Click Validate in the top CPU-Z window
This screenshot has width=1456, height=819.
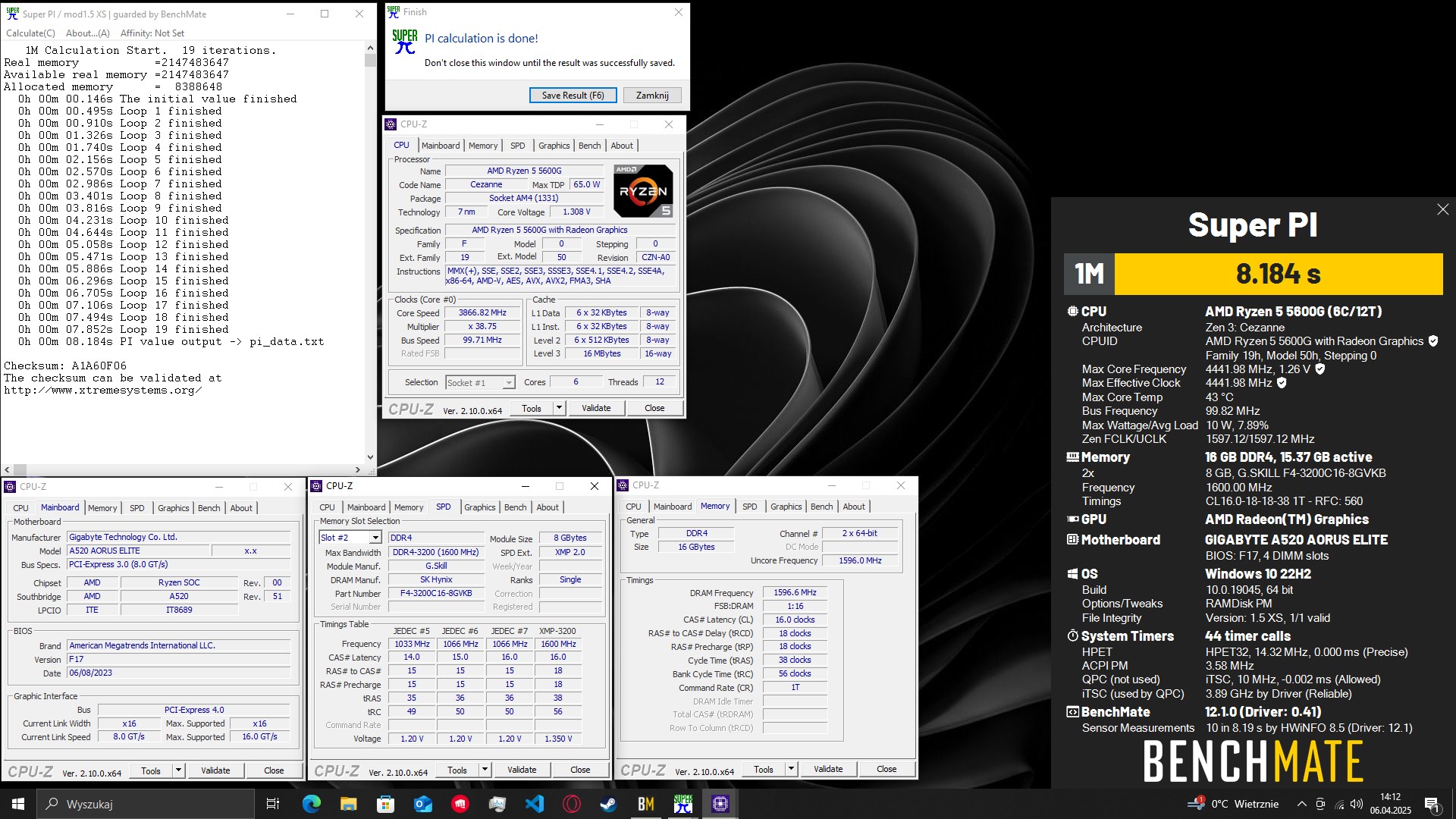click(x=596, y=408)
